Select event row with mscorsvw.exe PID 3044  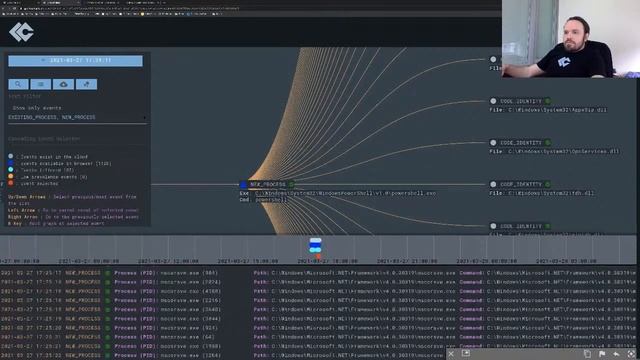(318, 319)
